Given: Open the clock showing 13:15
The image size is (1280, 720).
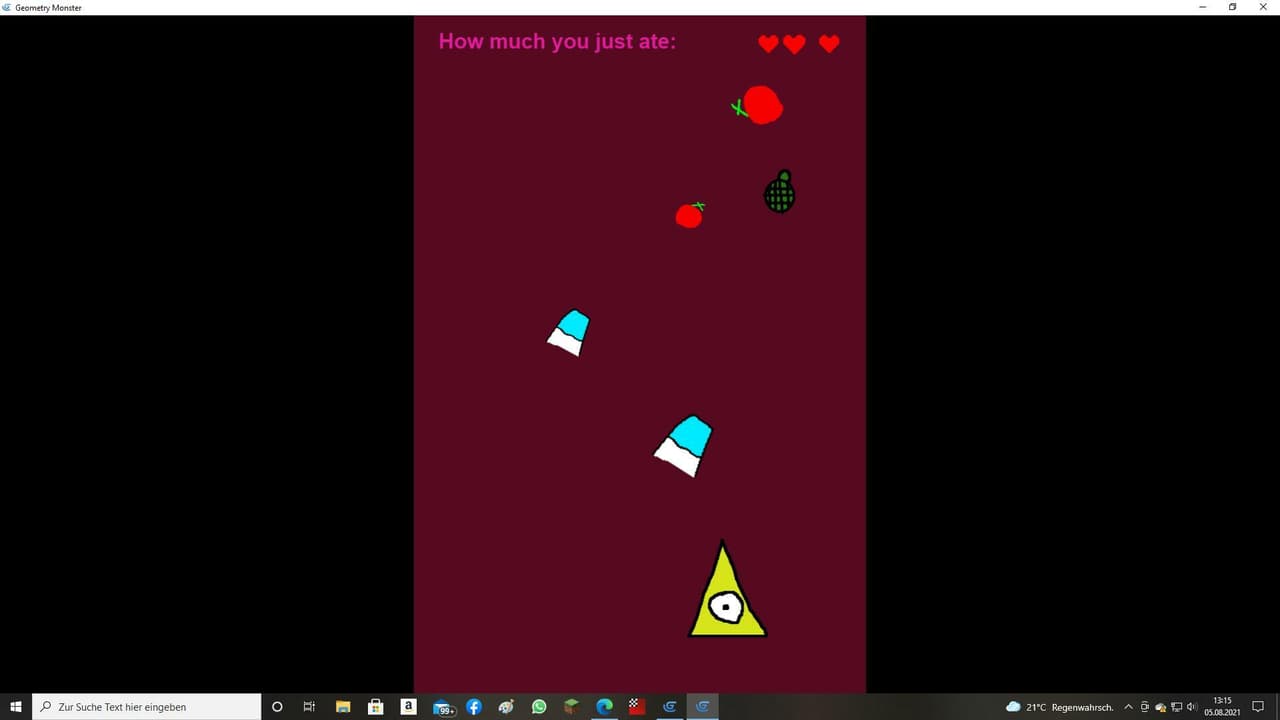Looking at the screenshot, I should pyautogui.click(x=1222, y=707).
